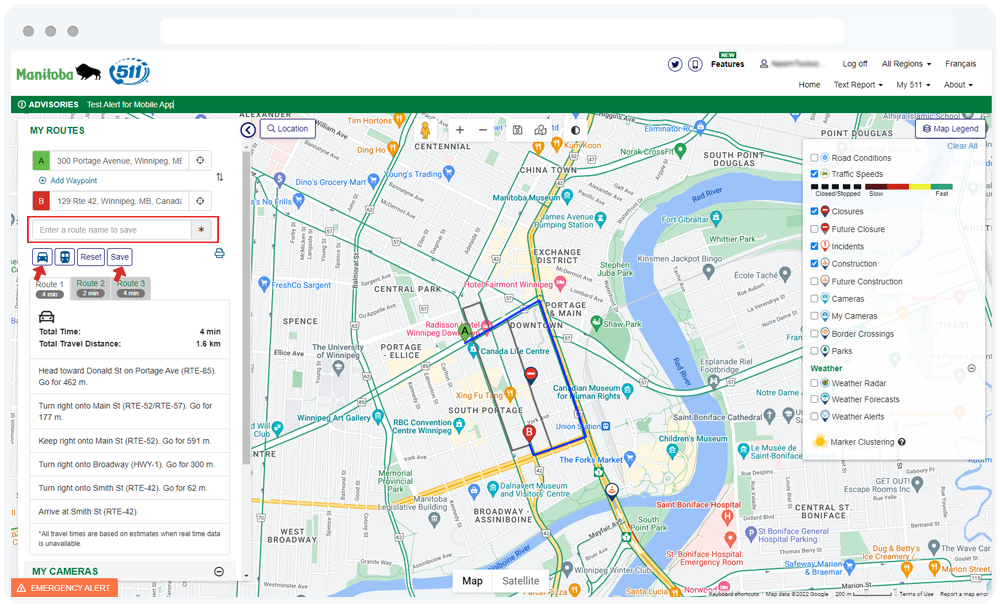Uncheck the Traffic Speeds layer
1000x609 pixels.
pos(814,173)
